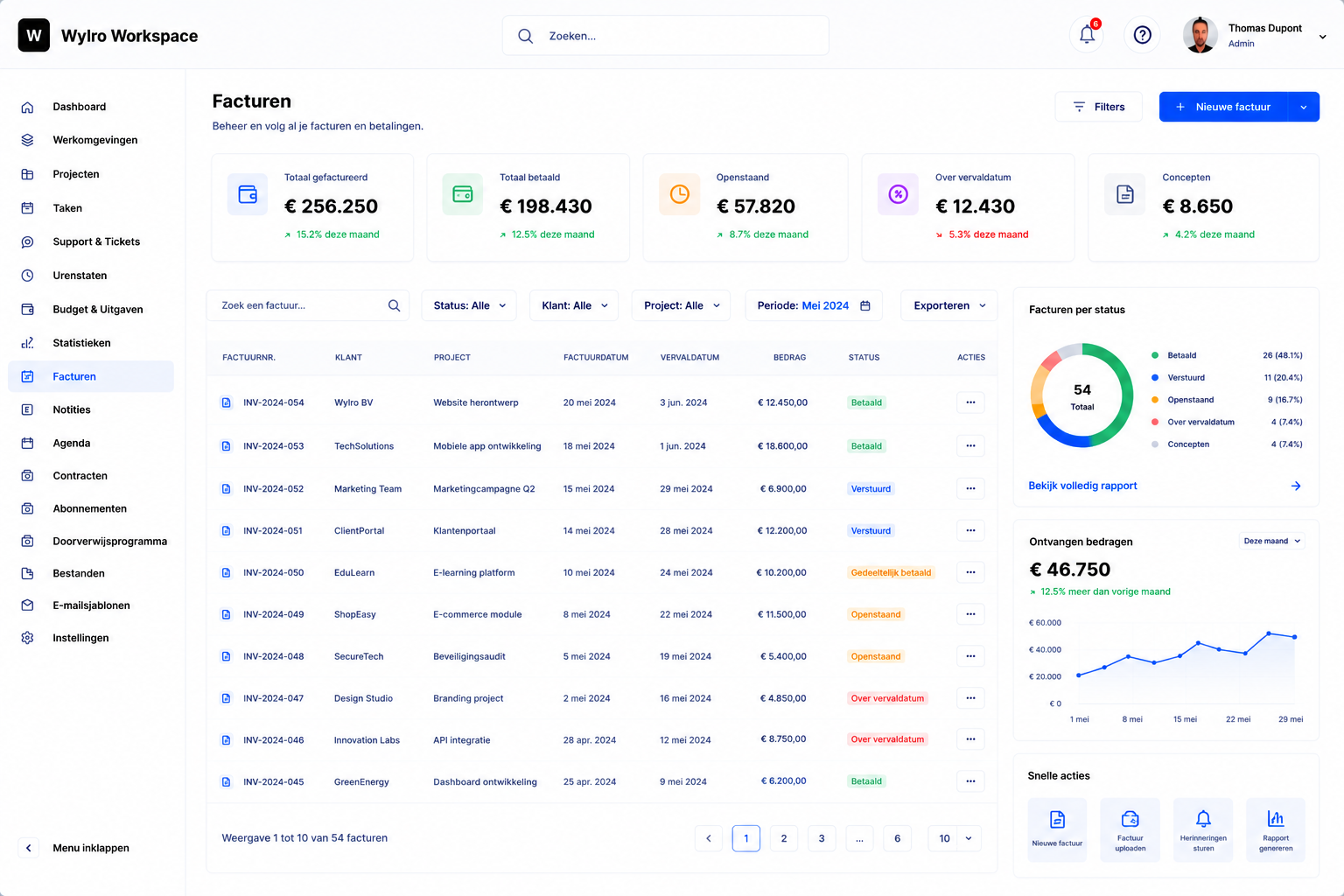Click the search magnifier in invoice search
Image resolution: width=1344 pixels, height=896 pixels.
[394, 305]
